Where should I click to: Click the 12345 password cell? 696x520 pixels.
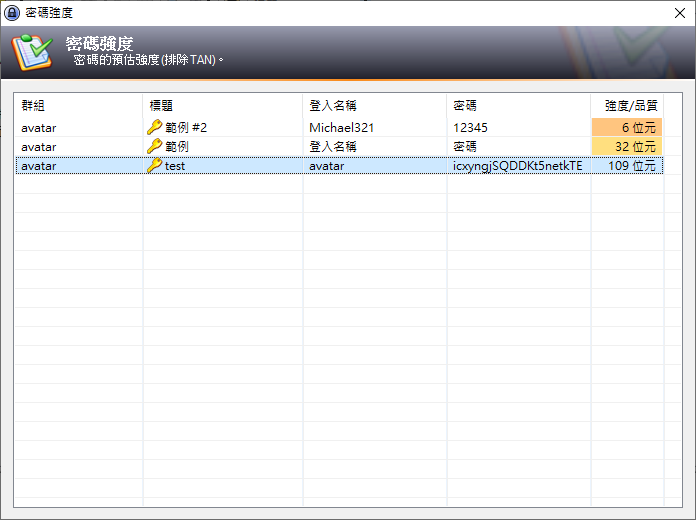coord(470,128)
